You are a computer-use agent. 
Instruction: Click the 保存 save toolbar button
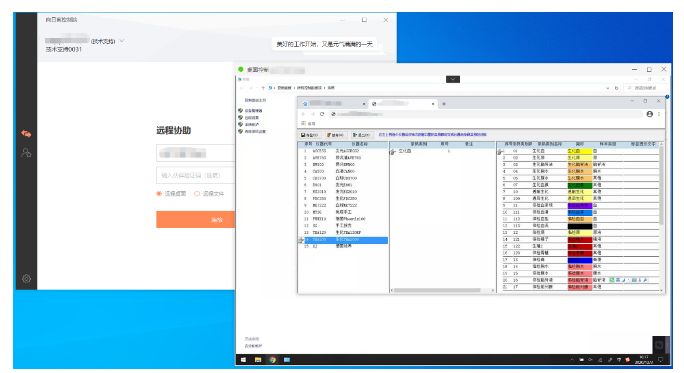tap(310, 135)
